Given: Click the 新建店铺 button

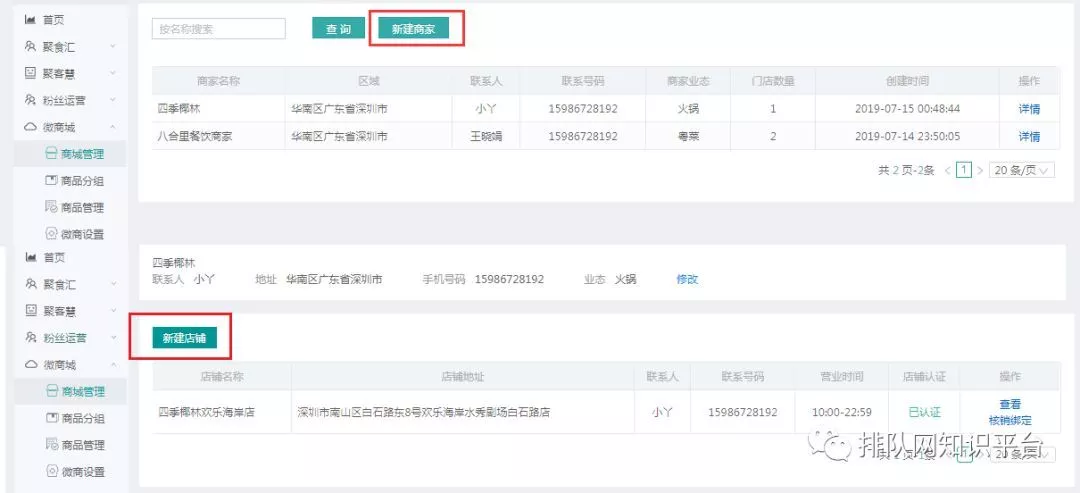Looking at the screenshot, I should [184, 338].
